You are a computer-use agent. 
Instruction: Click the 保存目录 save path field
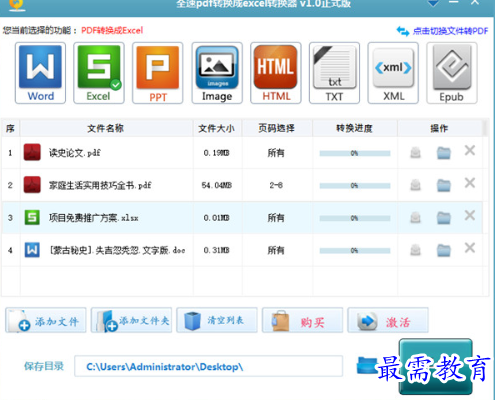(x=208, y=366)
